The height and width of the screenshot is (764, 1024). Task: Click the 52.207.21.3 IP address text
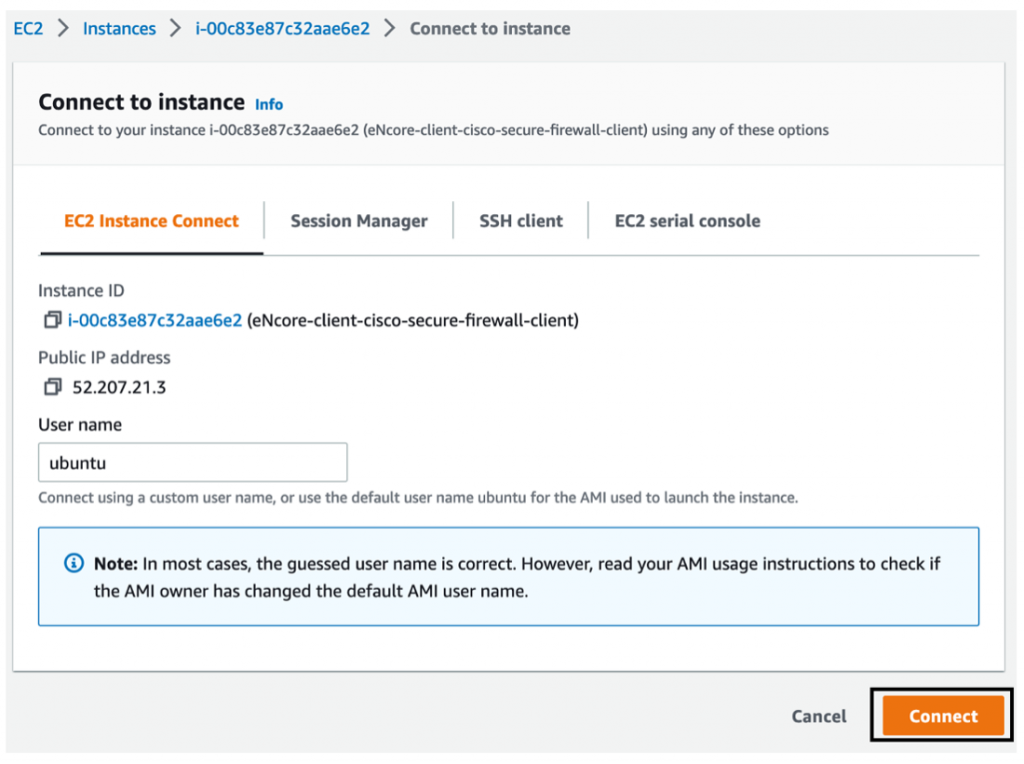click(119, 387)
